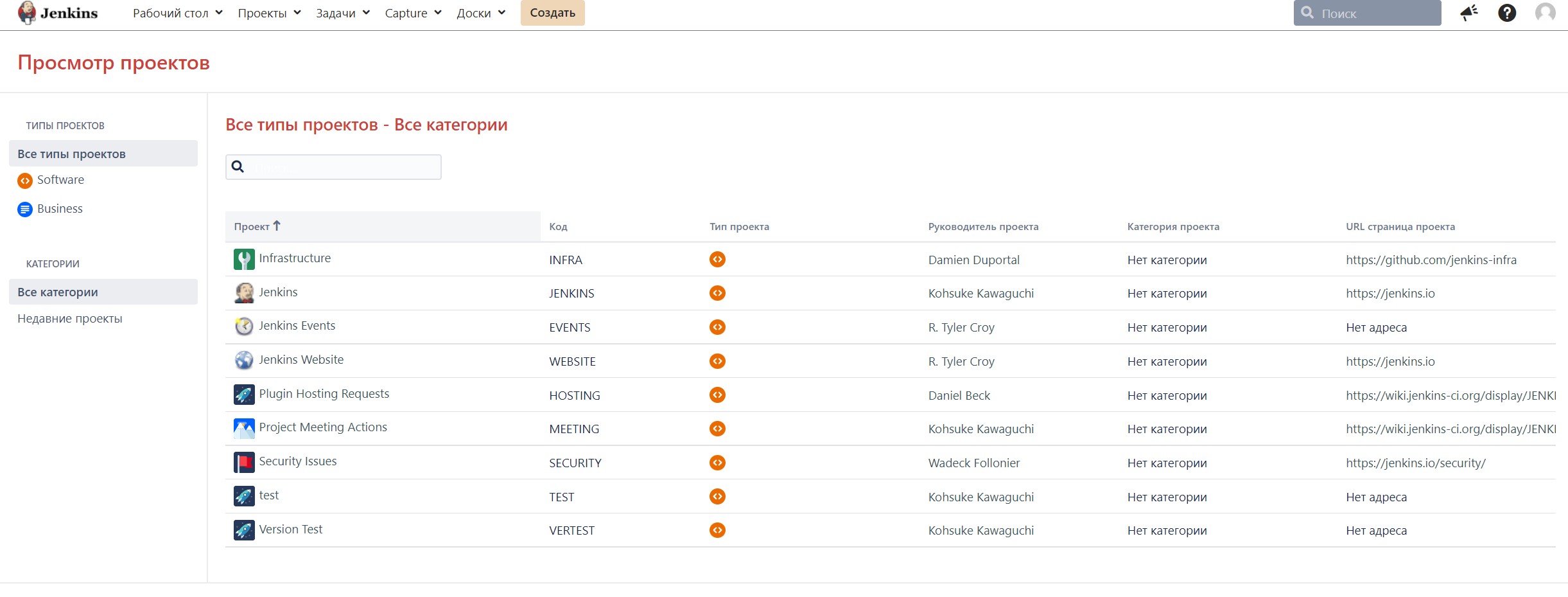
Task: Click the Jenkins project avatar icon
Action: click(244, 293)
